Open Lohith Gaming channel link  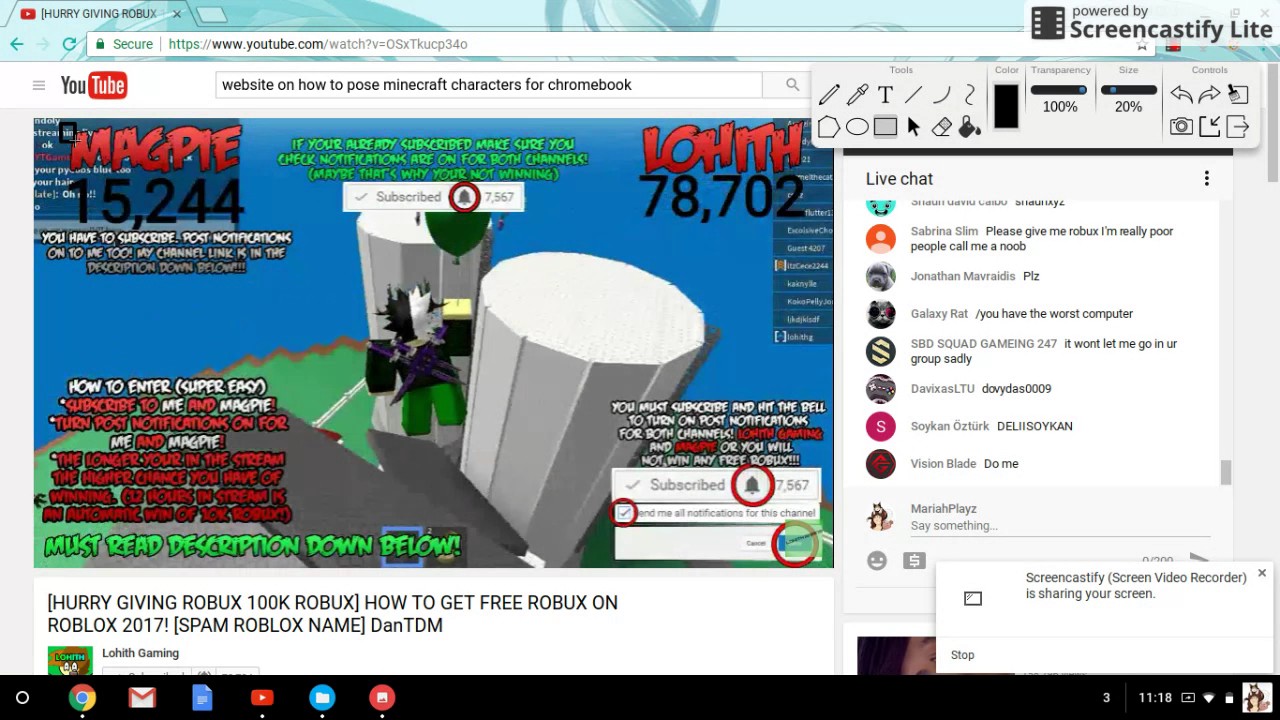tap(140, 653)
